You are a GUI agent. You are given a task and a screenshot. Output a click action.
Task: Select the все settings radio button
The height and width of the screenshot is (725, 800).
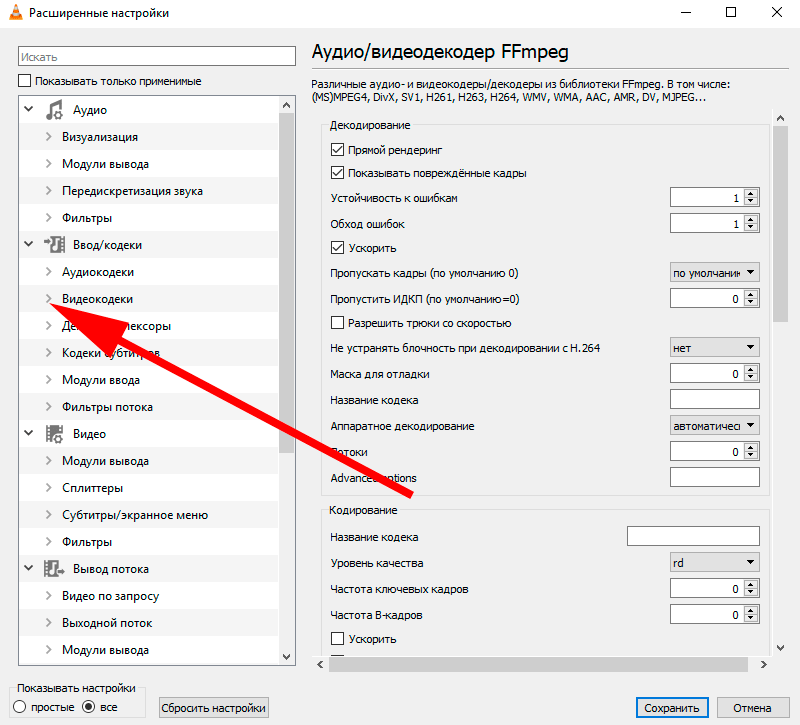88,707
